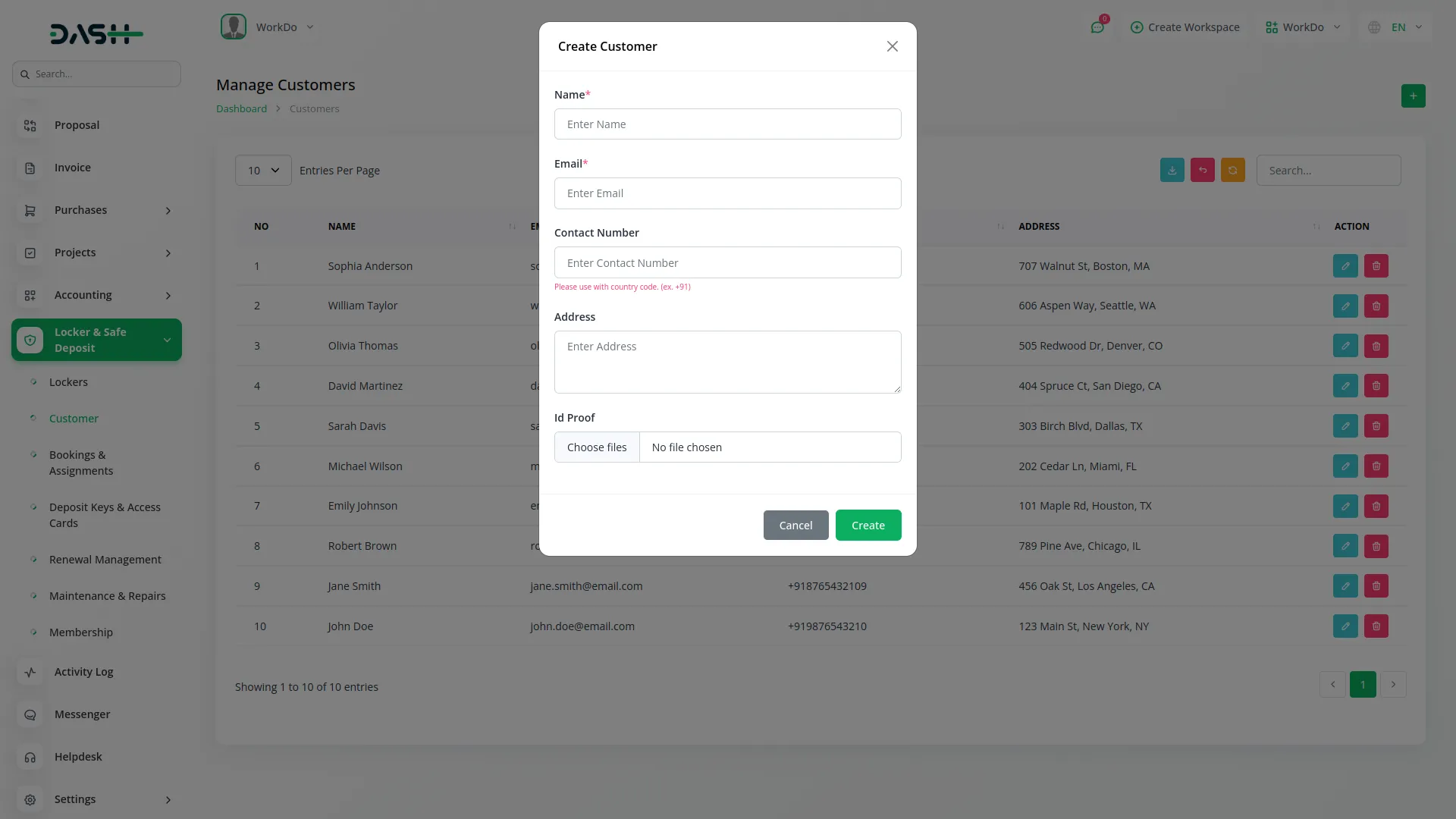Open the Helpdesk sidebar icon
The image size is (1456, 819).
(30, 757)
